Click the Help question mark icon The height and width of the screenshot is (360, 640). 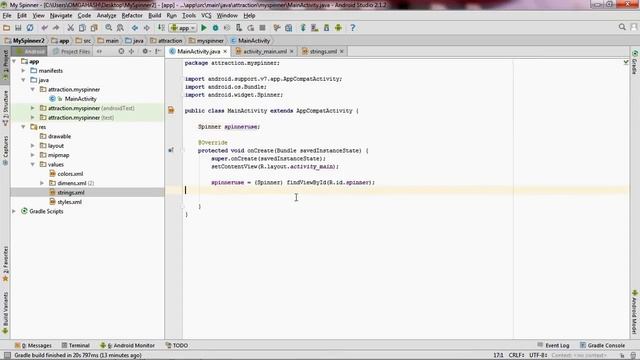pyautogui.click(x=353, y=28)
